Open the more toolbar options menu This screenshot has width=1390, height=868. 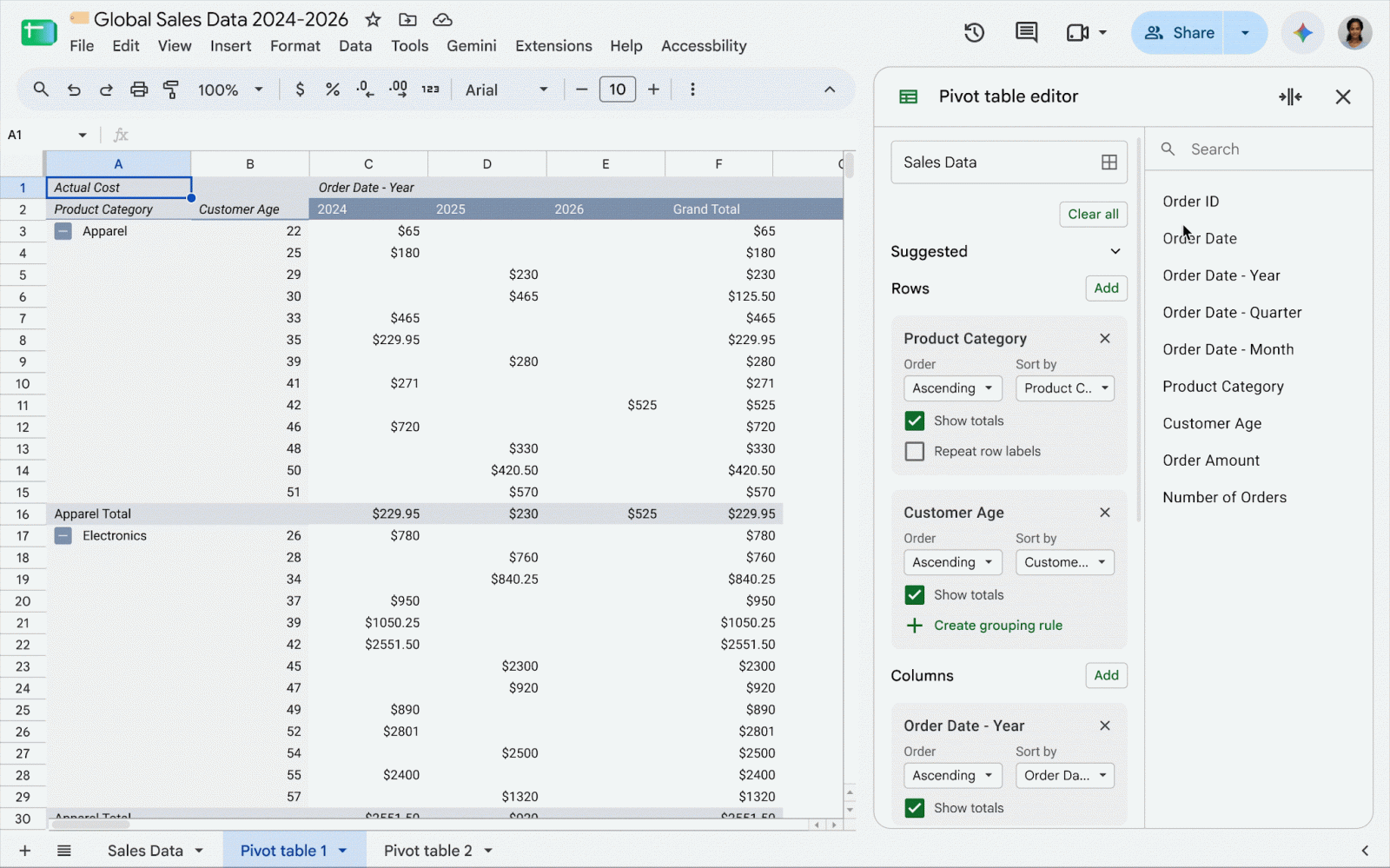pyautogui.click(x=692, y=89)
